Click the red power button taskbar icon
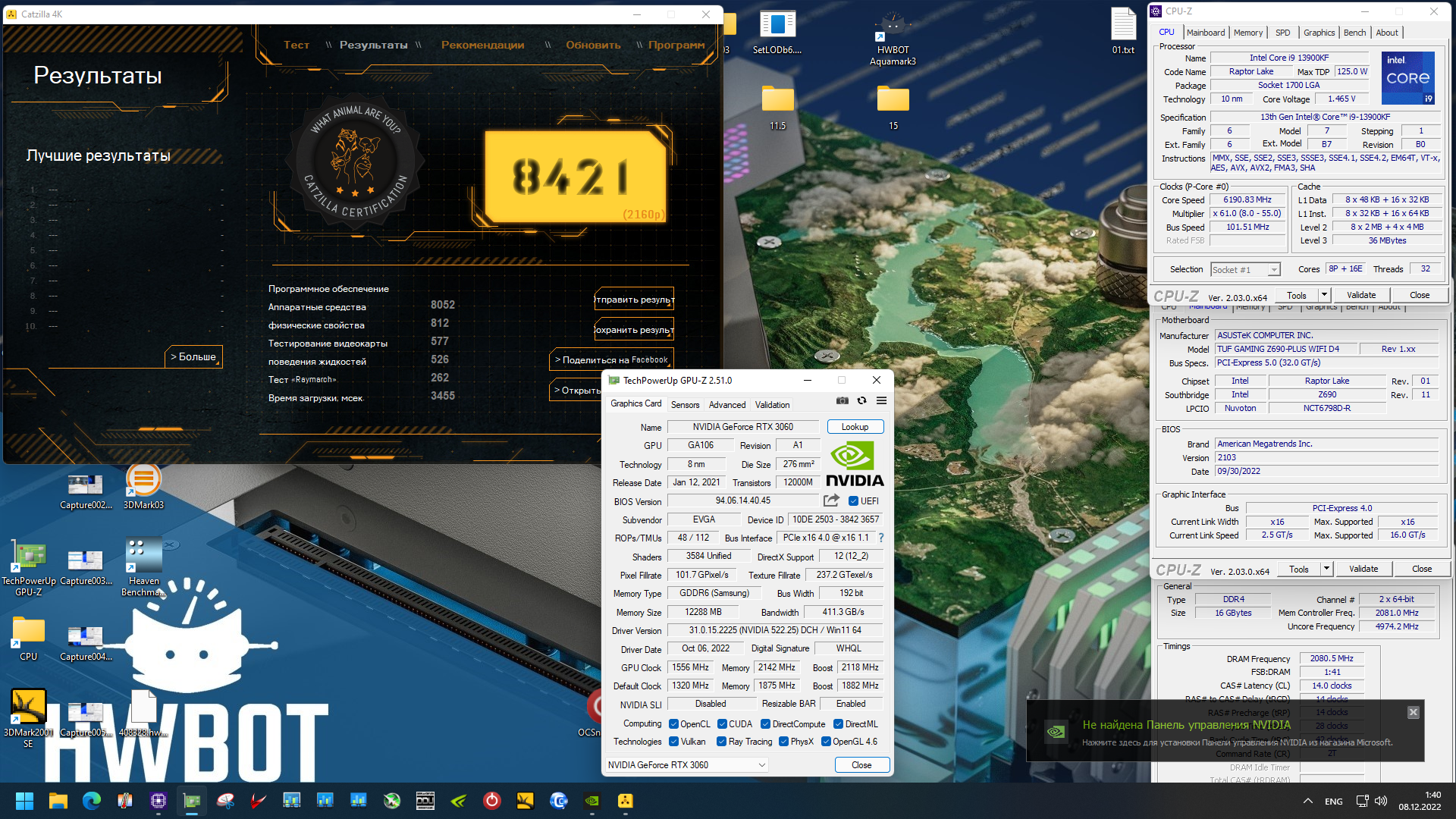This screenshot has height=819, width=1456. [492, 801]
